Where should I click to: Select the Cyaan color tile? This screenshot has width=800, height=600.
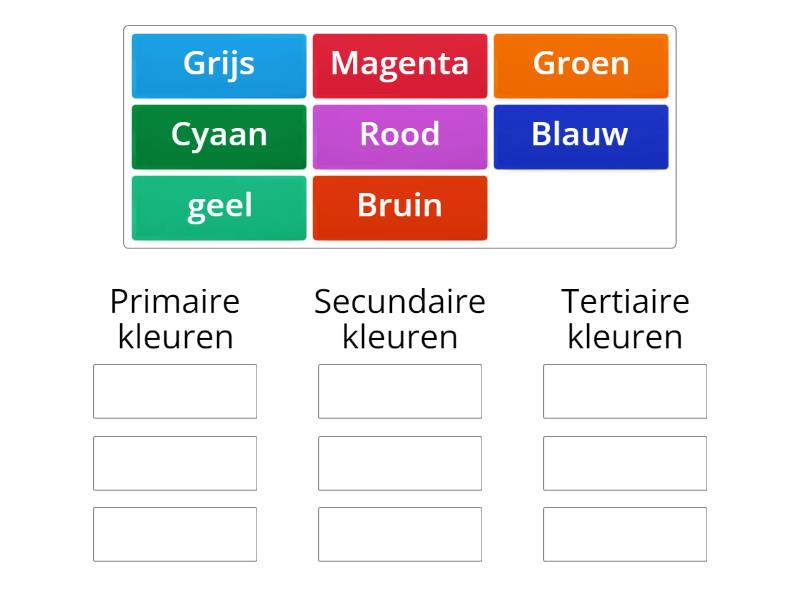pos(218,135)
